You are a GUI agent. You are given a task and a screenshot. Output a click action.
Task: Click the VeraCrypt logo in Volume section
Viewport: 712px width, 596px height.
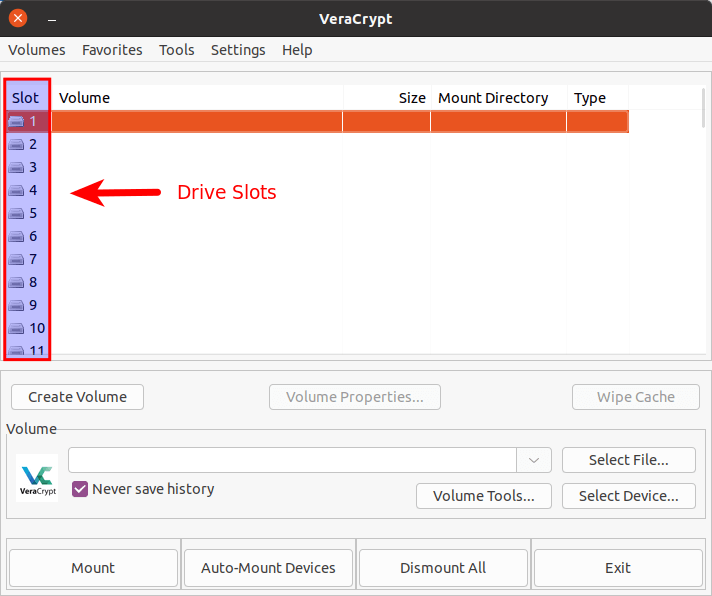37,477
